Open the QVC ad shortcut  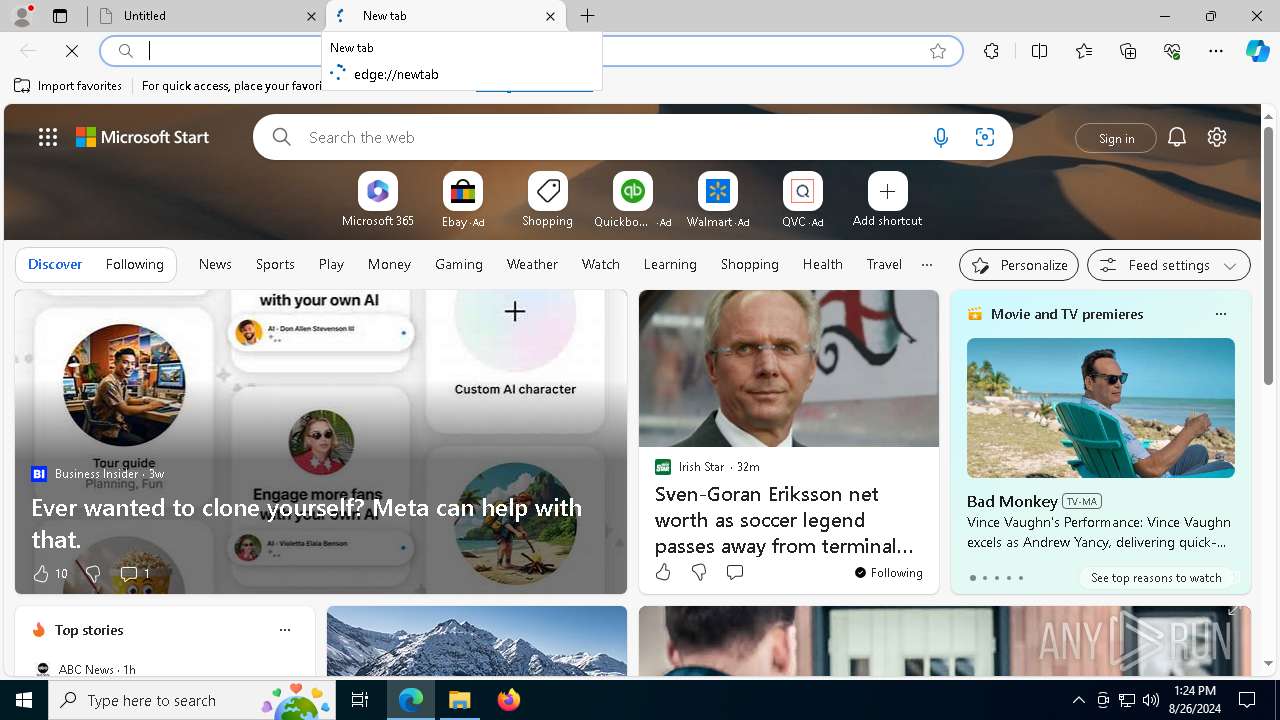[x=802, y=200]
